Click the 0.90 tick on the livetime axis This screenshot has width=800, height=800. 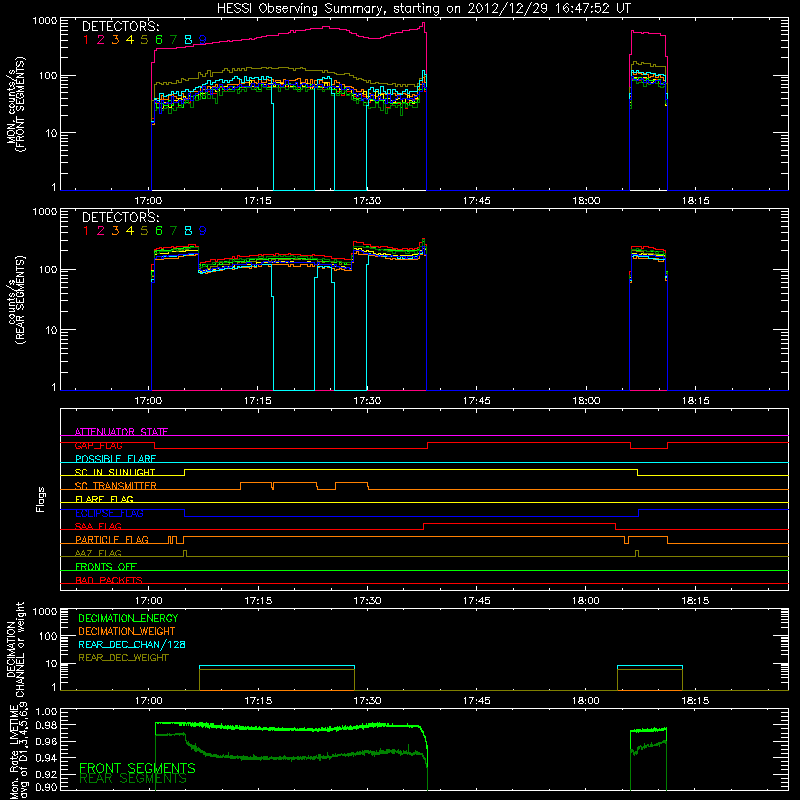46,787
